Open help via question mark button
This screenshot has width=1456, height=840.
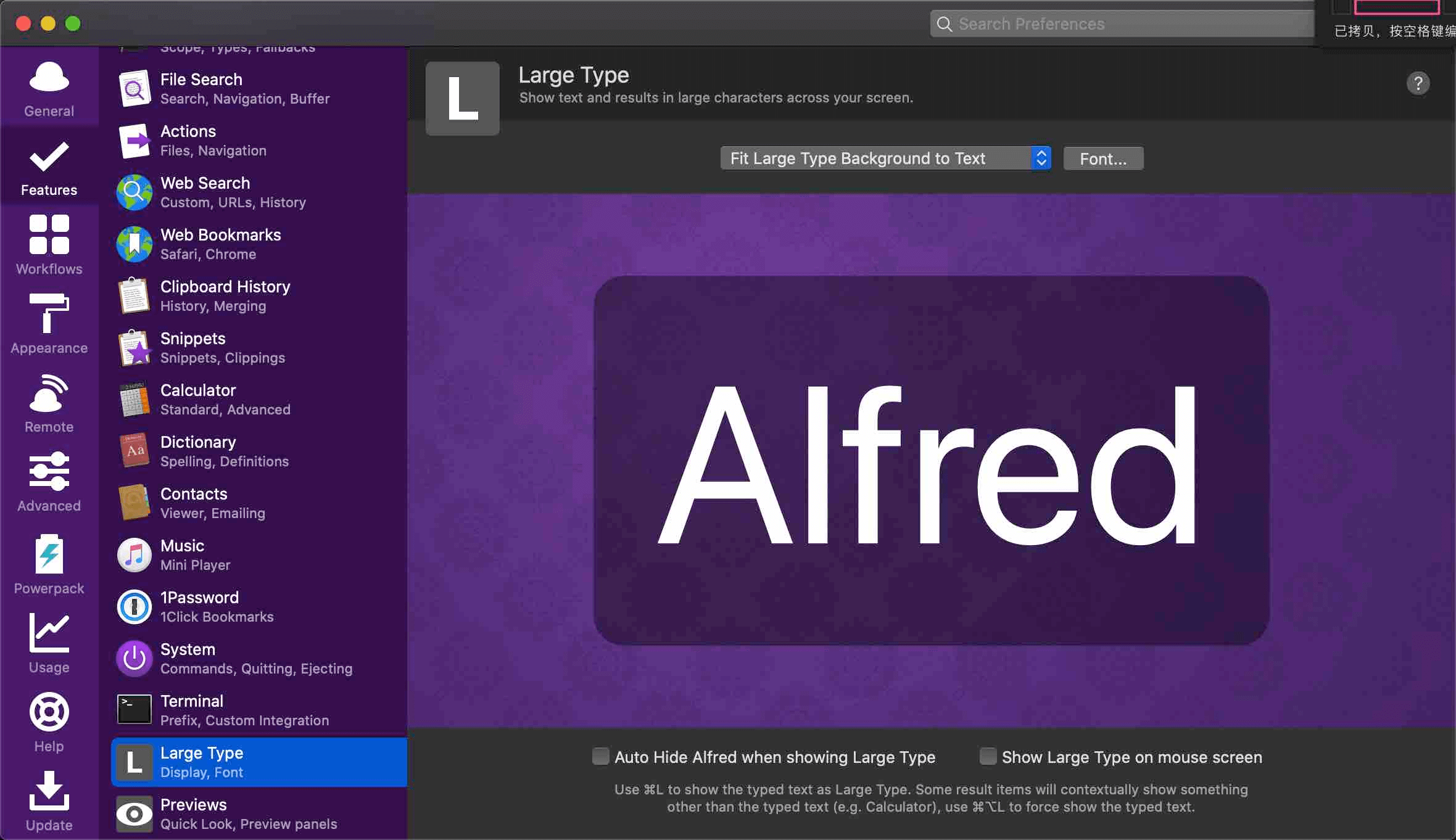tap(1418, 83)
